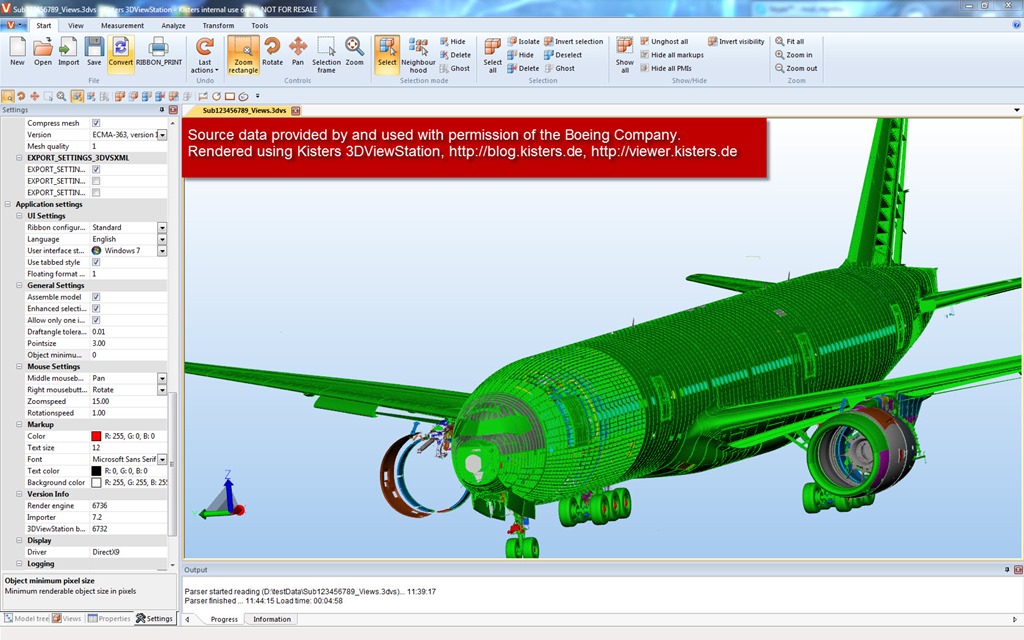This screenshot has height=640, width=1024.
Task: Click the New file icon
Action: [x=17, y=52]
